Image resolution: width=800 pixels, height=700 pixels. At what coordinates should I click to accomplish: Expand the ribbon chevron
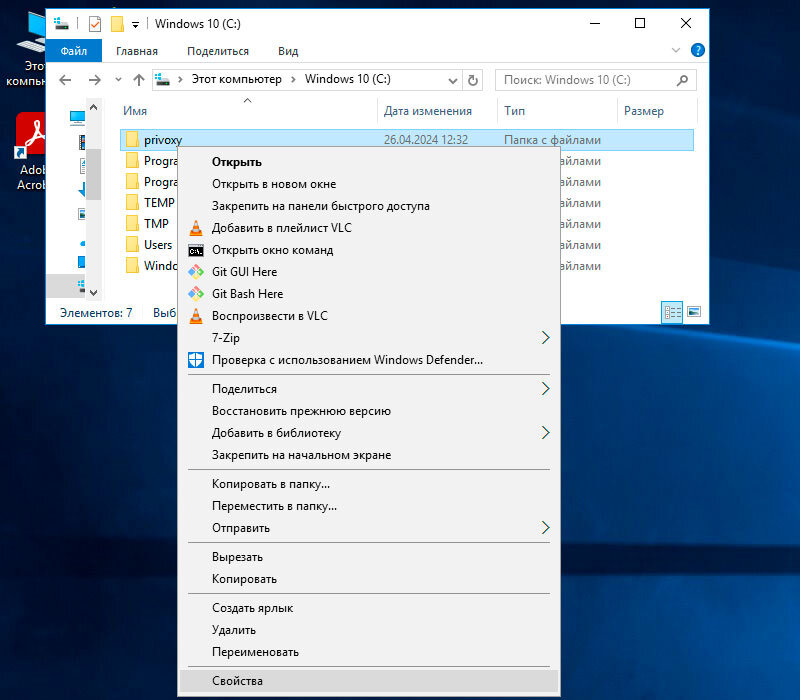pos(676,50)
